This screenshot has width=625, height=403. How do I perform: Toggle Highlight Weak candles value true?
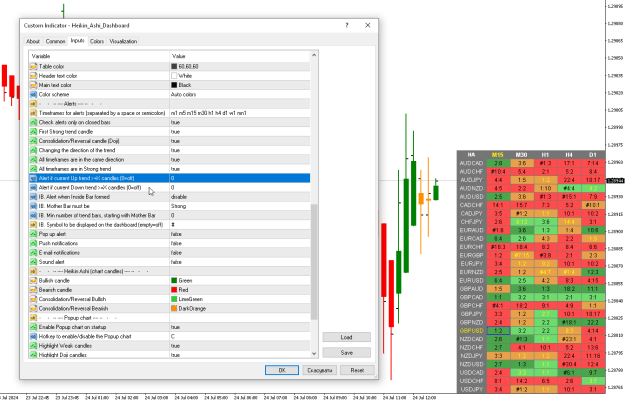(x=240, y=346)
